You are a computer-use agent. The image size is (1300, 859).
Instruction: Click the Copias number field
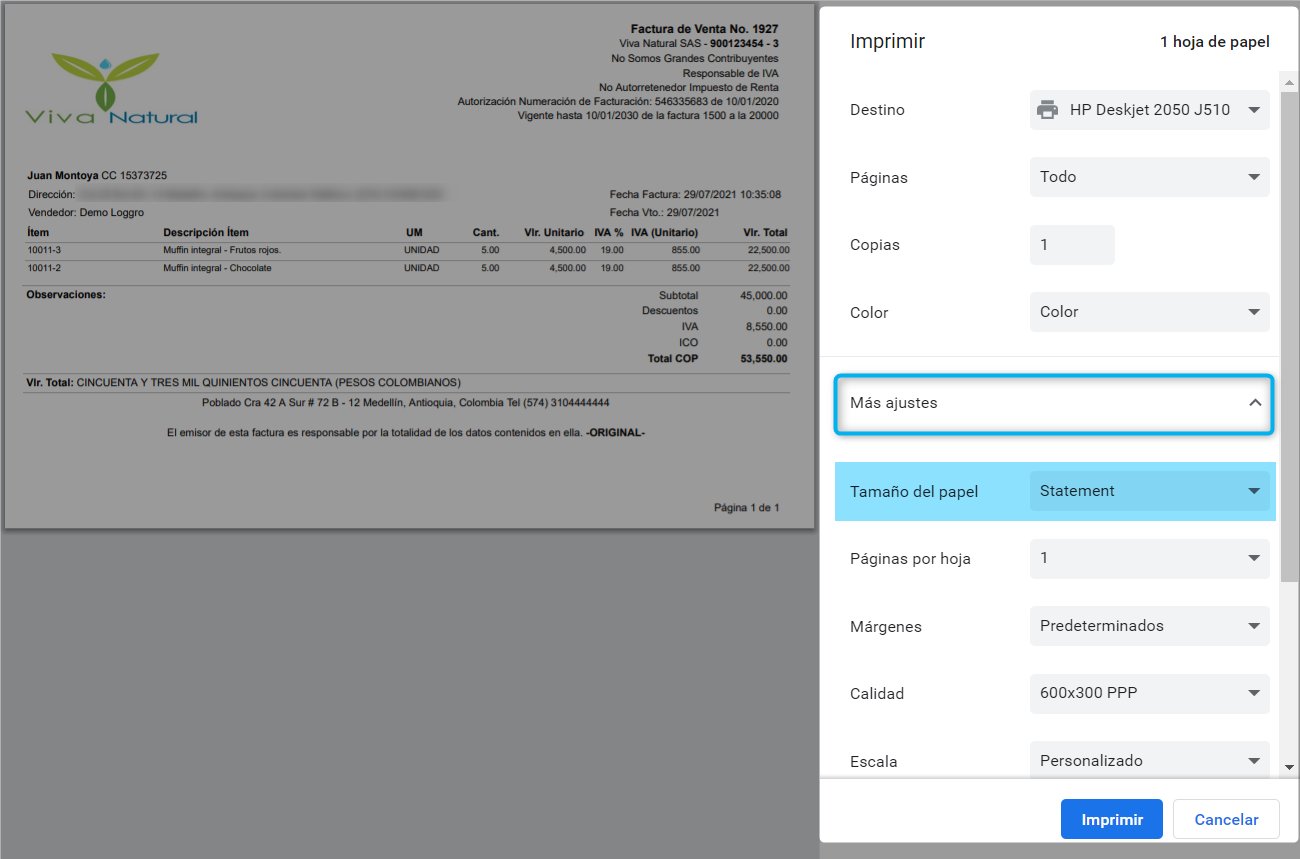click(x=1071, y=245)
